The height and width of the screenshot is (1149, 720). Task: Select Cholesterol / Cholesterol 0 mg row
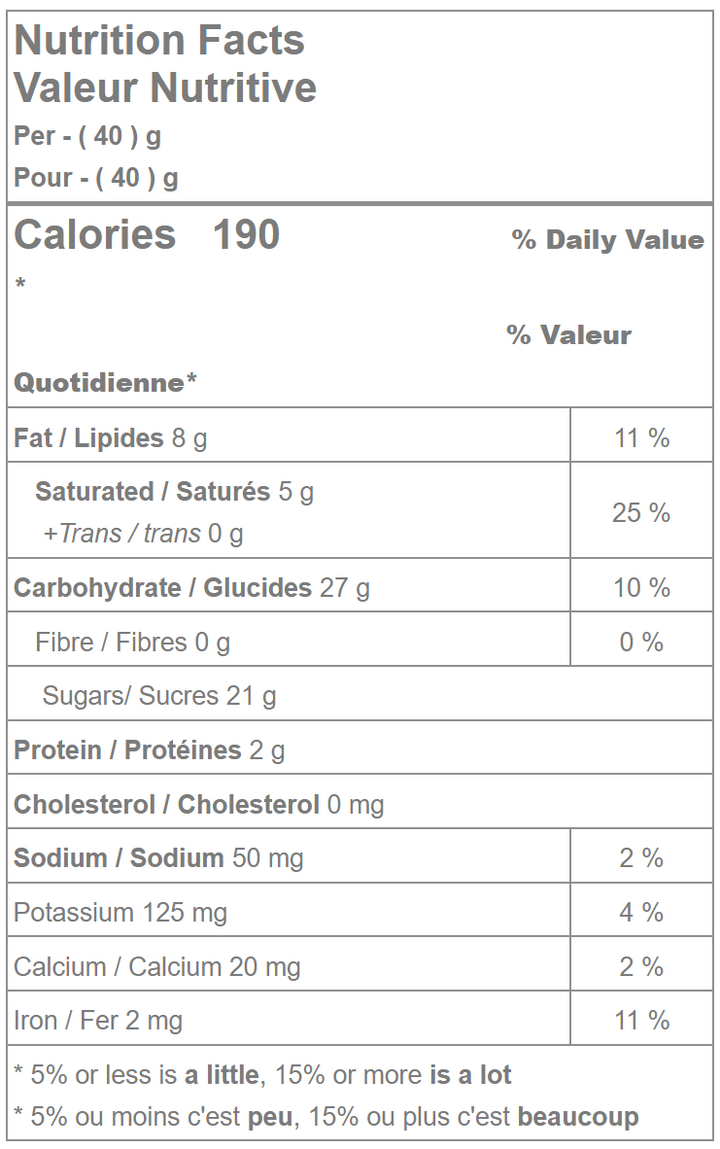[198, 804]
